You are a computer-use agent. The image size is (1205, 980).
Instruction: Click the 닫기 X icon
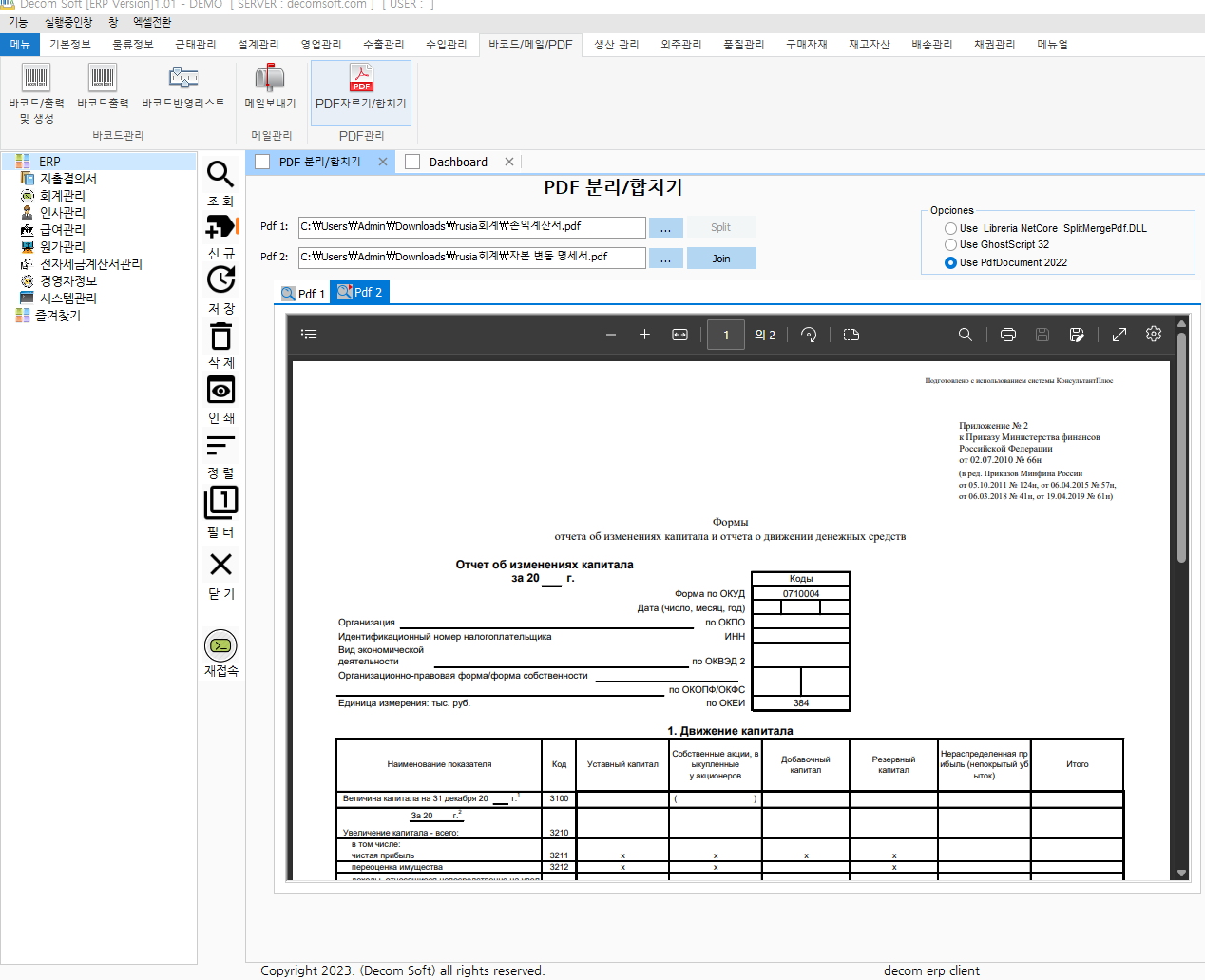coord(220,565)
